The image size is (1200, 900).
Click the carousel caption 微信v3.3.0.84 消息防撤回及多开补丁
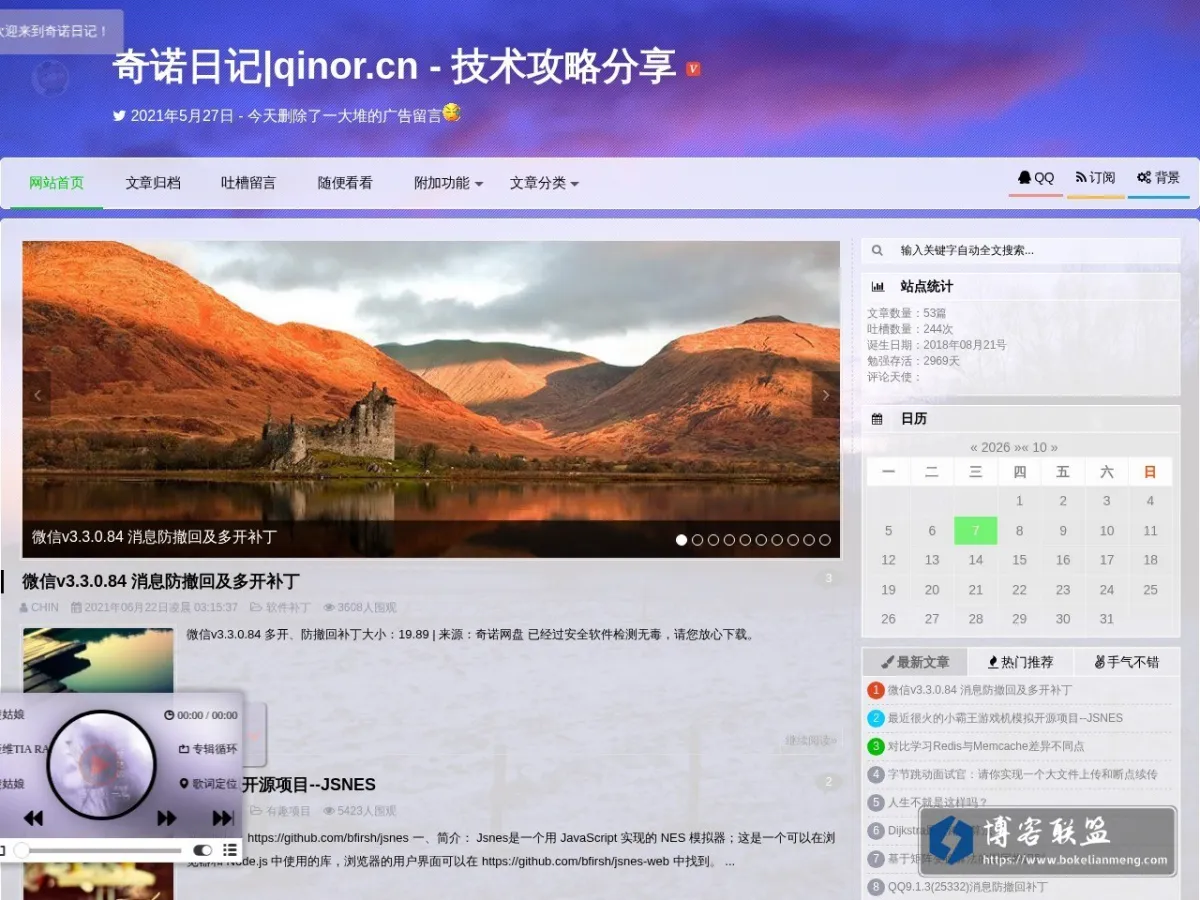154,537
